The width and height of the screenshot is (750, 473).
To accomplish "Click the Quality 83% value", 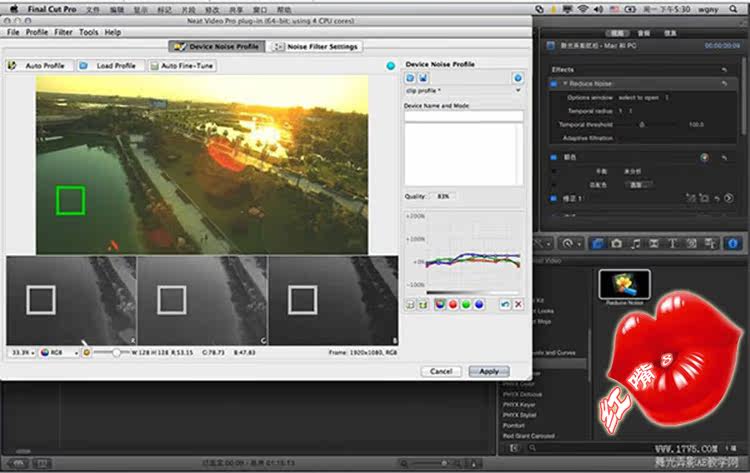I will pos(443,196).
